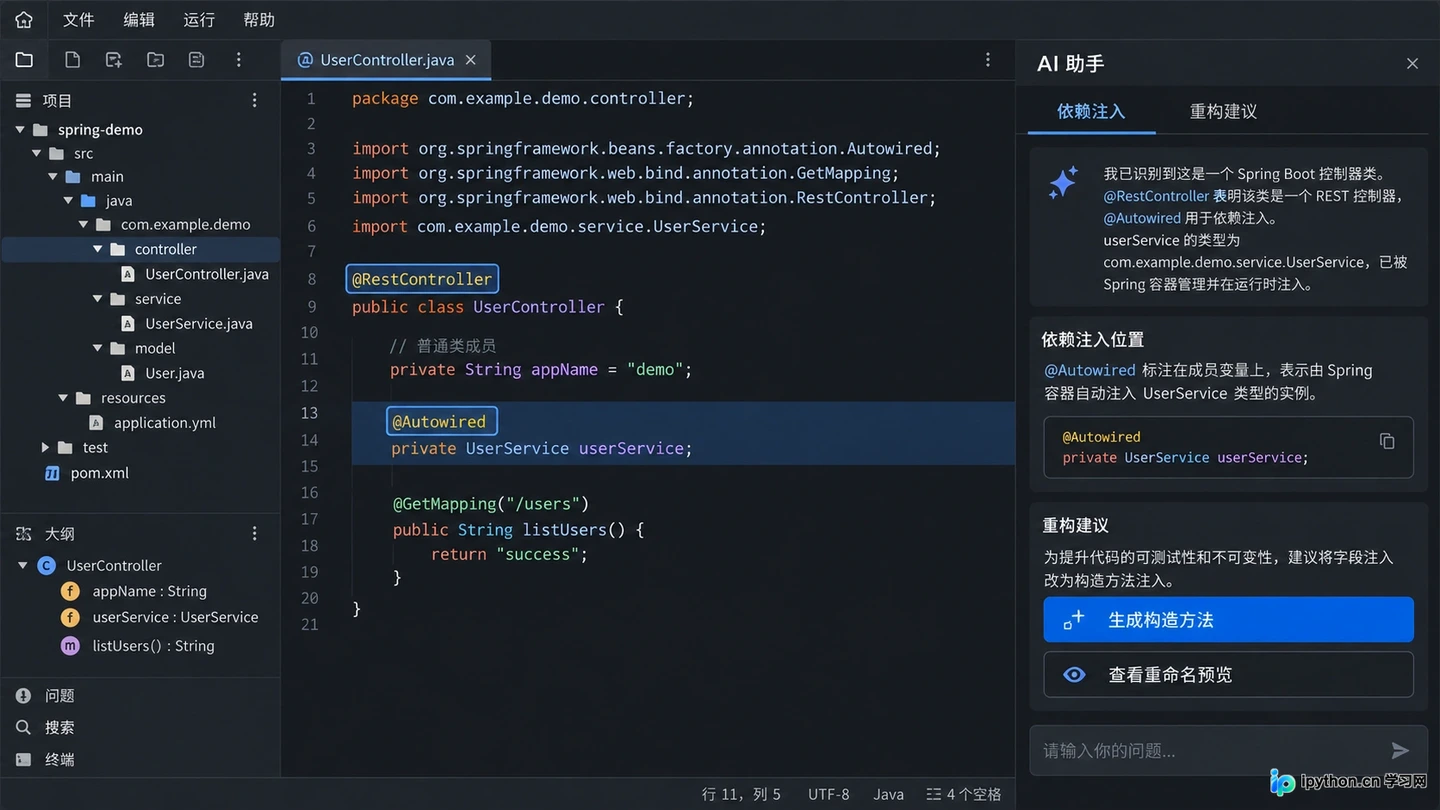
Task: Open the 帮助 menu
Action: [x=259, y=20]
